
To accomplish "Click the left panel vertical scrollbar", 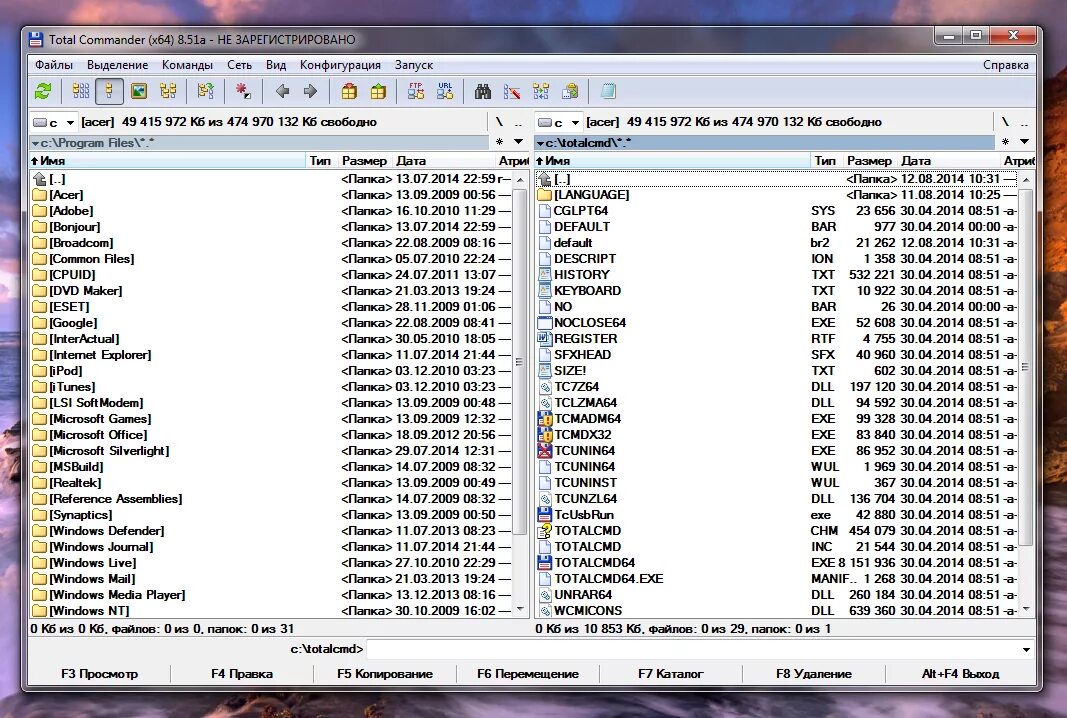I will pos(520,395).
